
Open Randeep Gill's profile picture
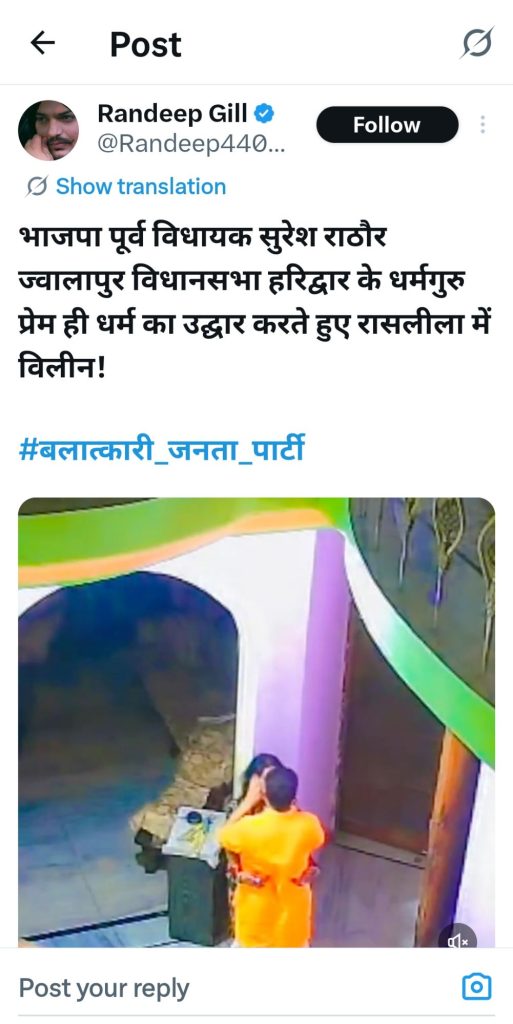click(x=48, y=130)
